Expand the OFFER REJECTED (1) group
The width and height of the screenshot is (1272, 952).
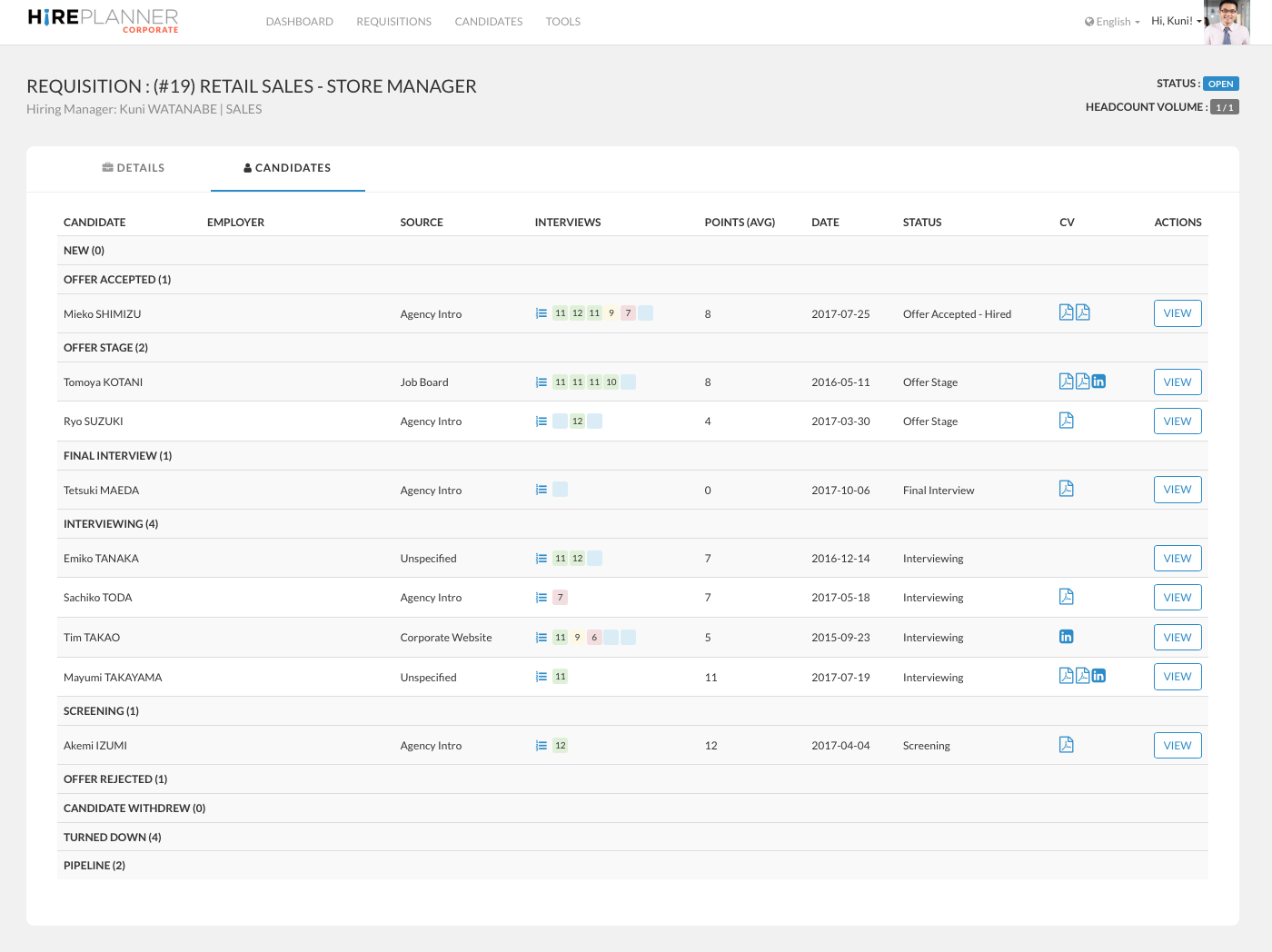pyautogui.click(x=115, y=779)
